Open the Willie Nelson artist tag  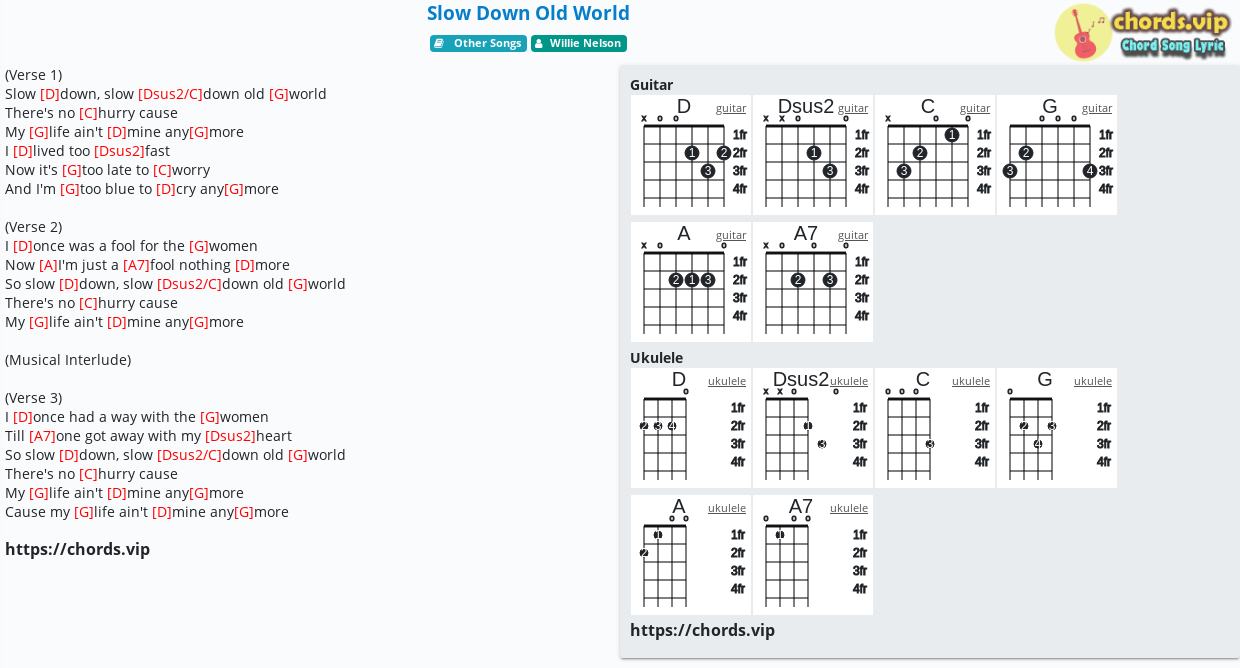tap(579, 43)
